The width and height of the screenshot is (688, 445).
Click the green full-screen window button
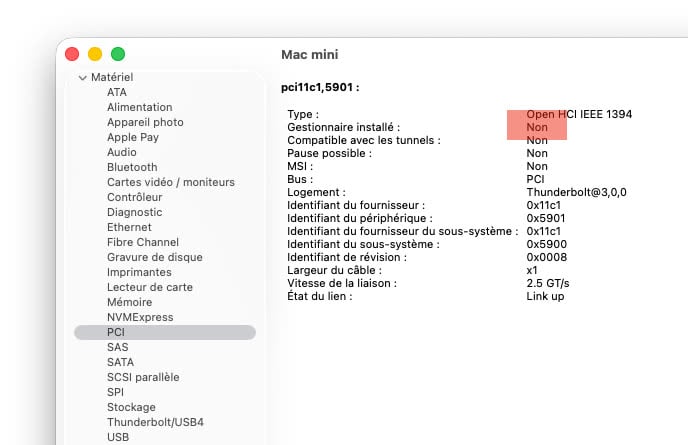pyautogui.click(x=118, y=54)
